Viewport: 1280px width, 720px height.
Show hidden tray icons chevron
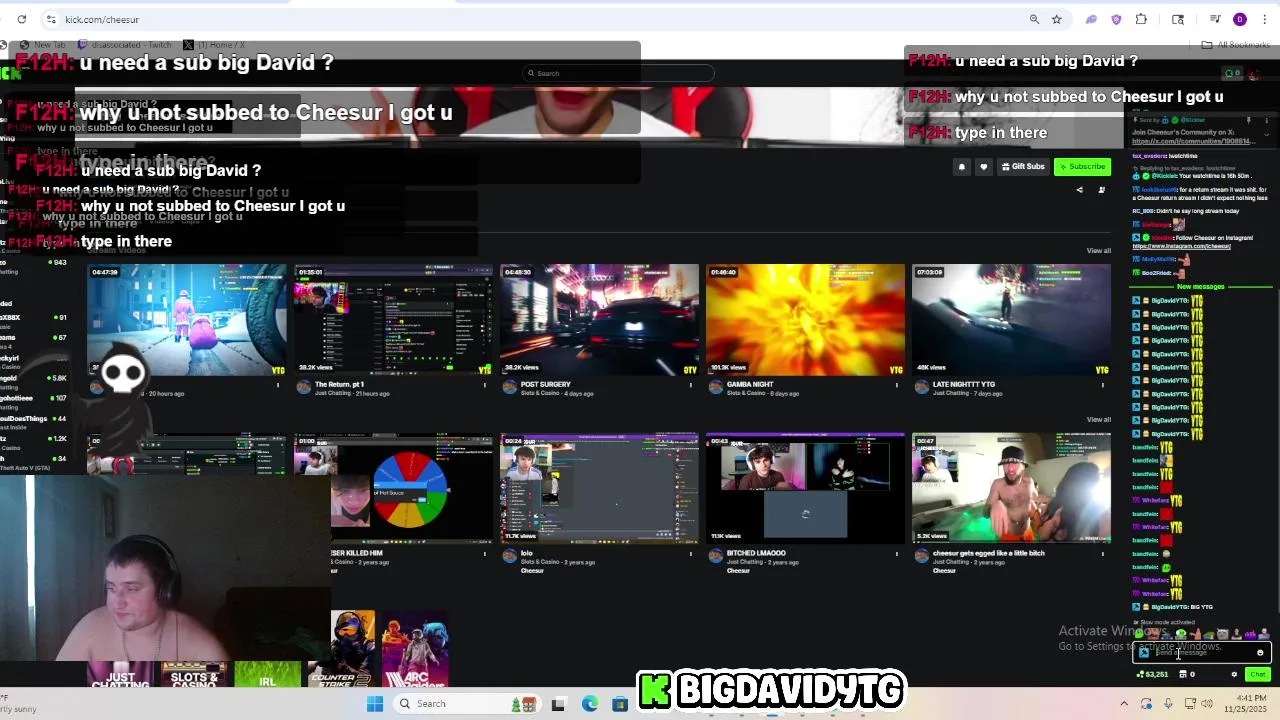click(x=1124, y=704)
